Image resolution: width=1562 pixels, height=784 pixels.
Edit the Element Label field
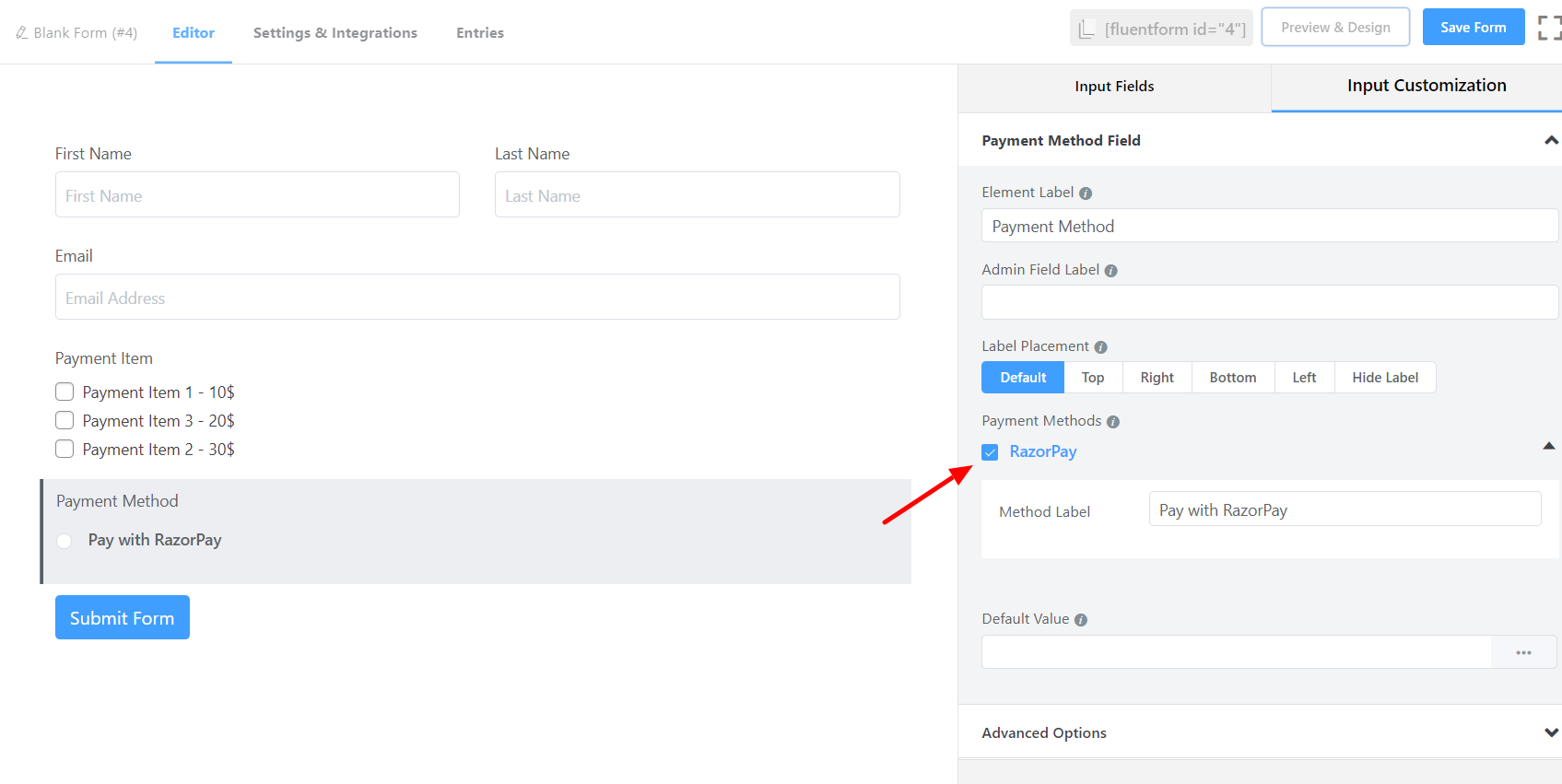pos(1270,226)
